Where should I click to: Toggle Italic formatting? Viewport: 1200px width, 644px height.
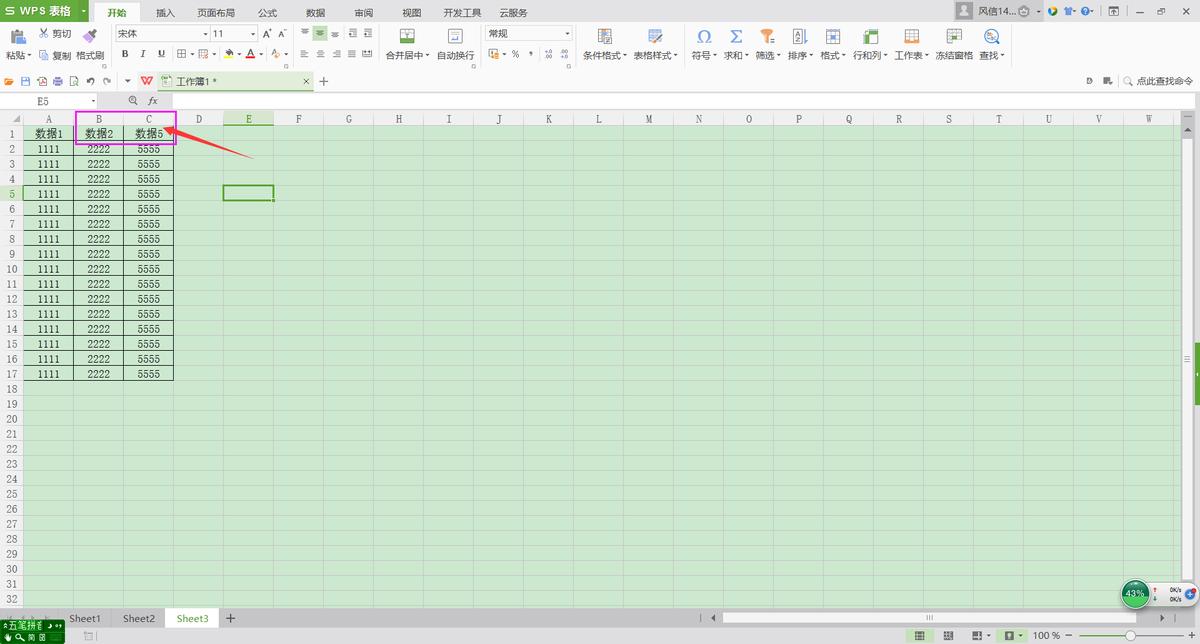click(143, 54)
